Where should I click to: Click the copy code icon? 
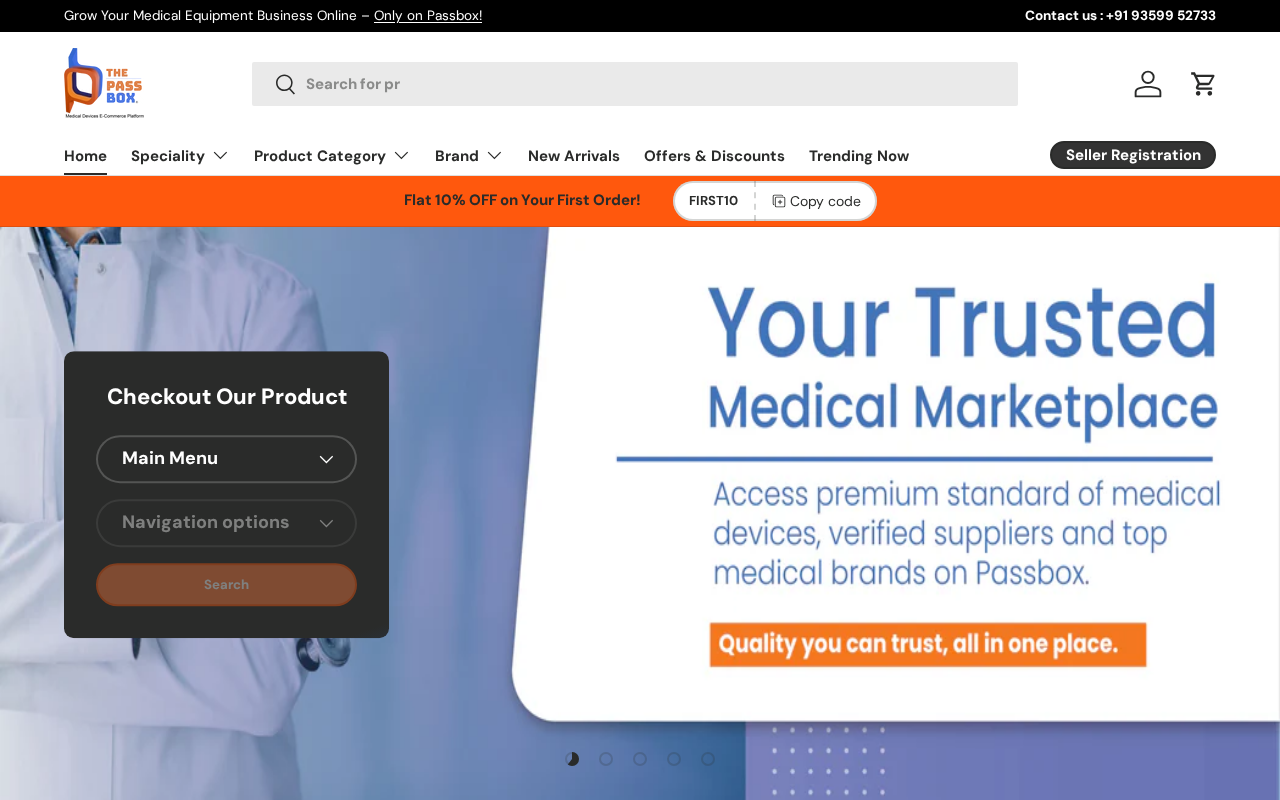coord(779,201)
